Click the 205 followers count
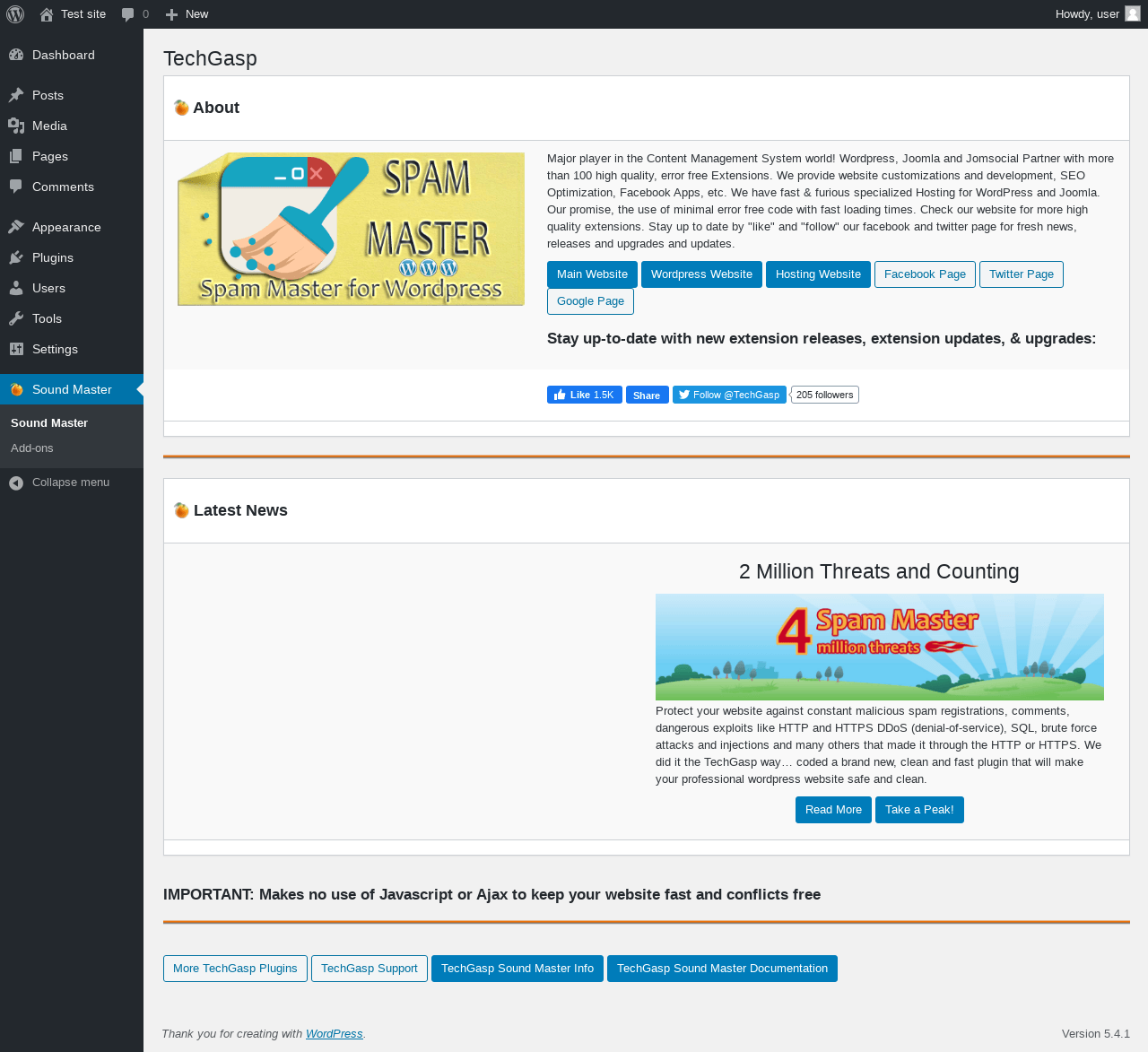Screen dimensions: 1148x1052 click(825, 395)
